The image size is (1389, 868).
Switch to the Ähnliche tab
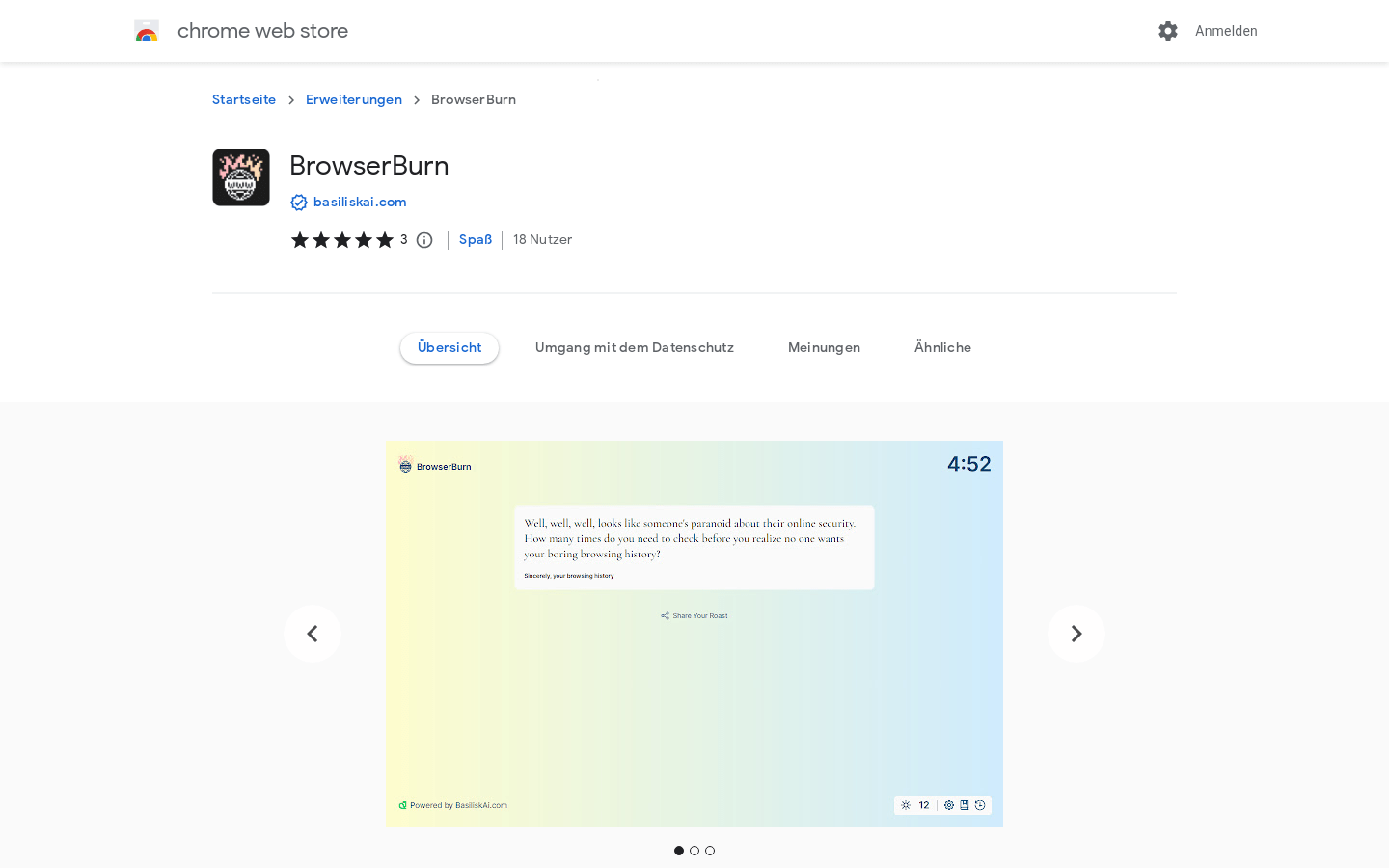coord(942,347)
